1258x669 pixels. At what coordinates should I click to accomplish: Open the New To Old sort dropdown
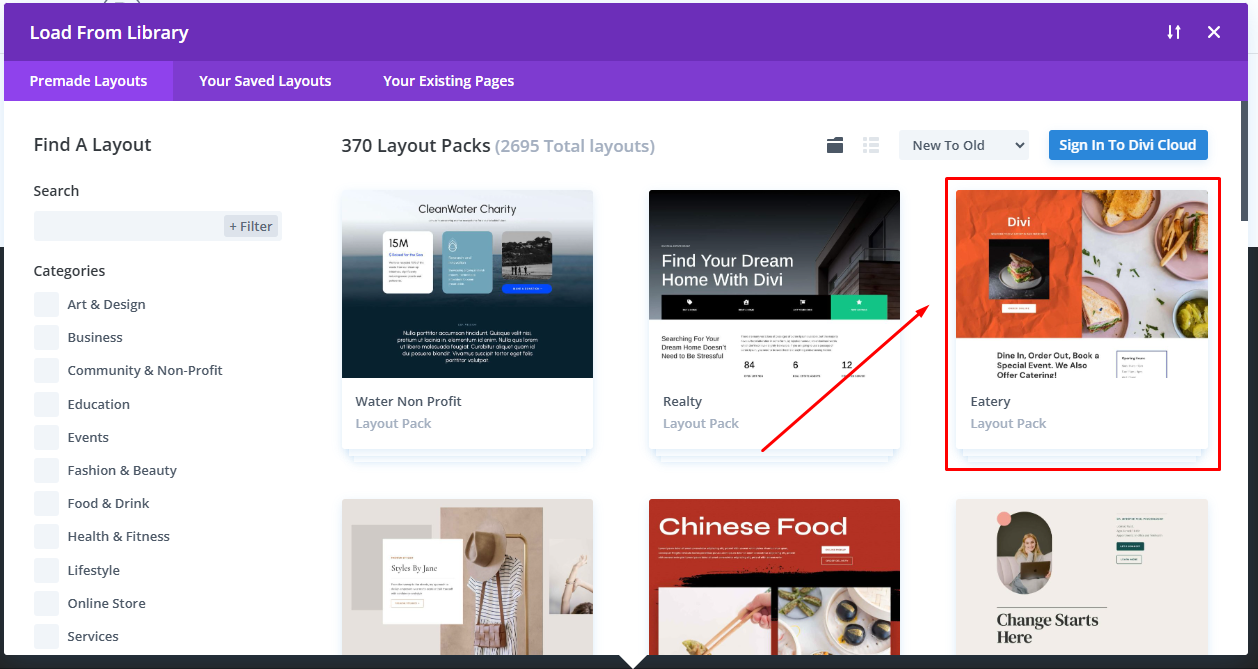coord(964,145)
